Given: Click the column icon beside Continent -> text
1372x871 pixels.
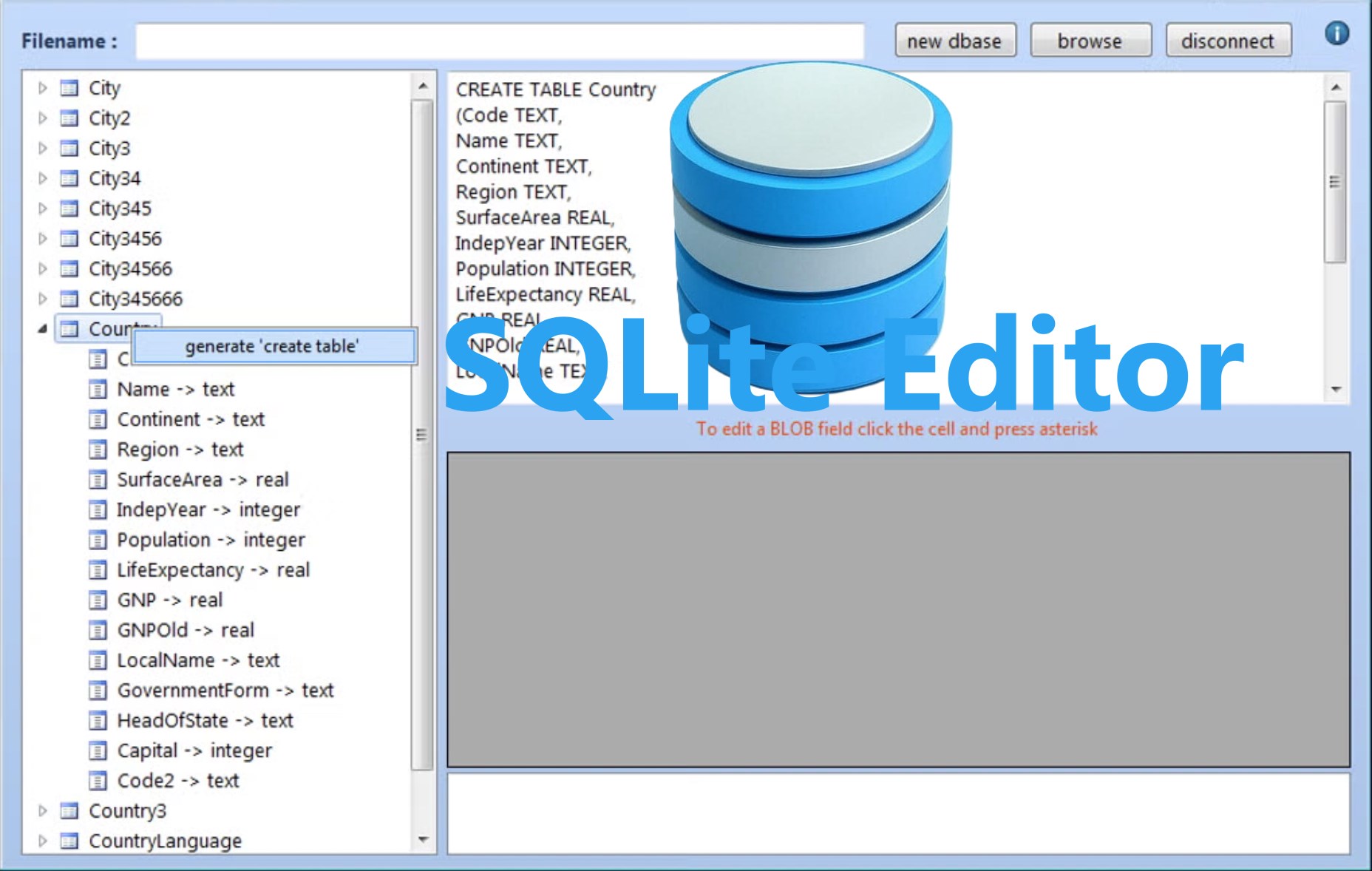Looking at the screenshot, I should pos(98,419).
